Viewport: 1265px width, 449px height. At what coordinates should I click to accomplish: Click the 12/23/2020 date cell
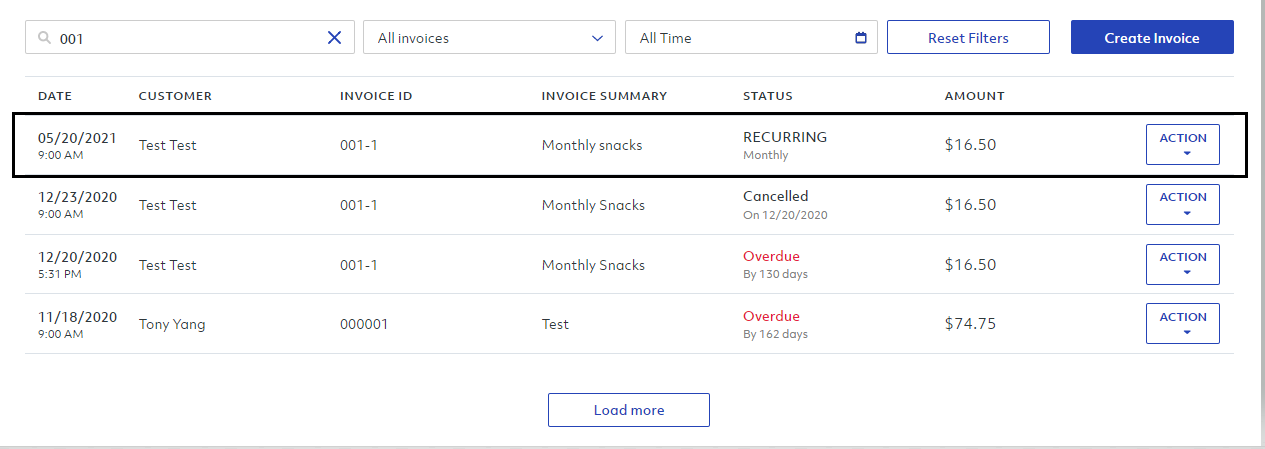click(x=77, y=204)
